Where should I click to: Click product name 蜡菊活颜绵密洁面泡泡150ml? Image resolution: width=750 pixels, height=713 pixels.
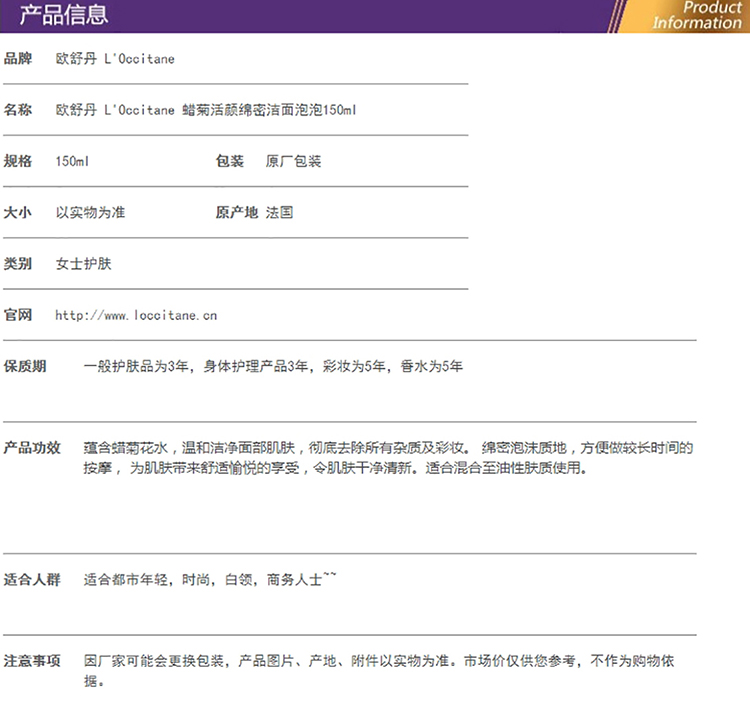point(269,110)
